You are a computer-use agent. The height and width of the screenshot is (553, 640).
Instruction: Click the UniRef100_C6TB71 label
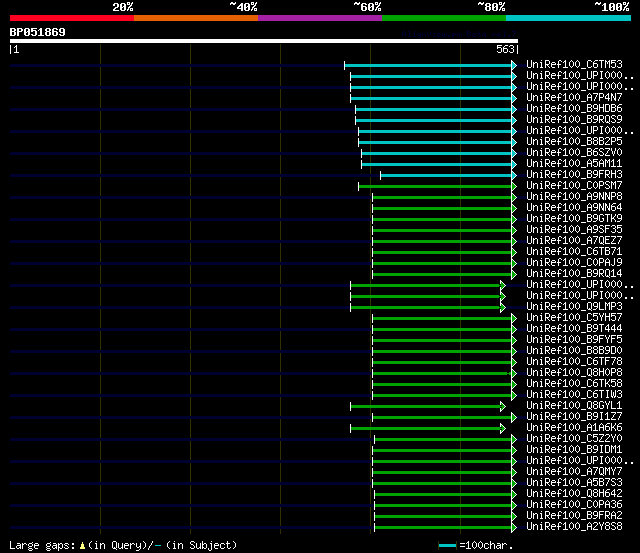[x=574, y=252]
